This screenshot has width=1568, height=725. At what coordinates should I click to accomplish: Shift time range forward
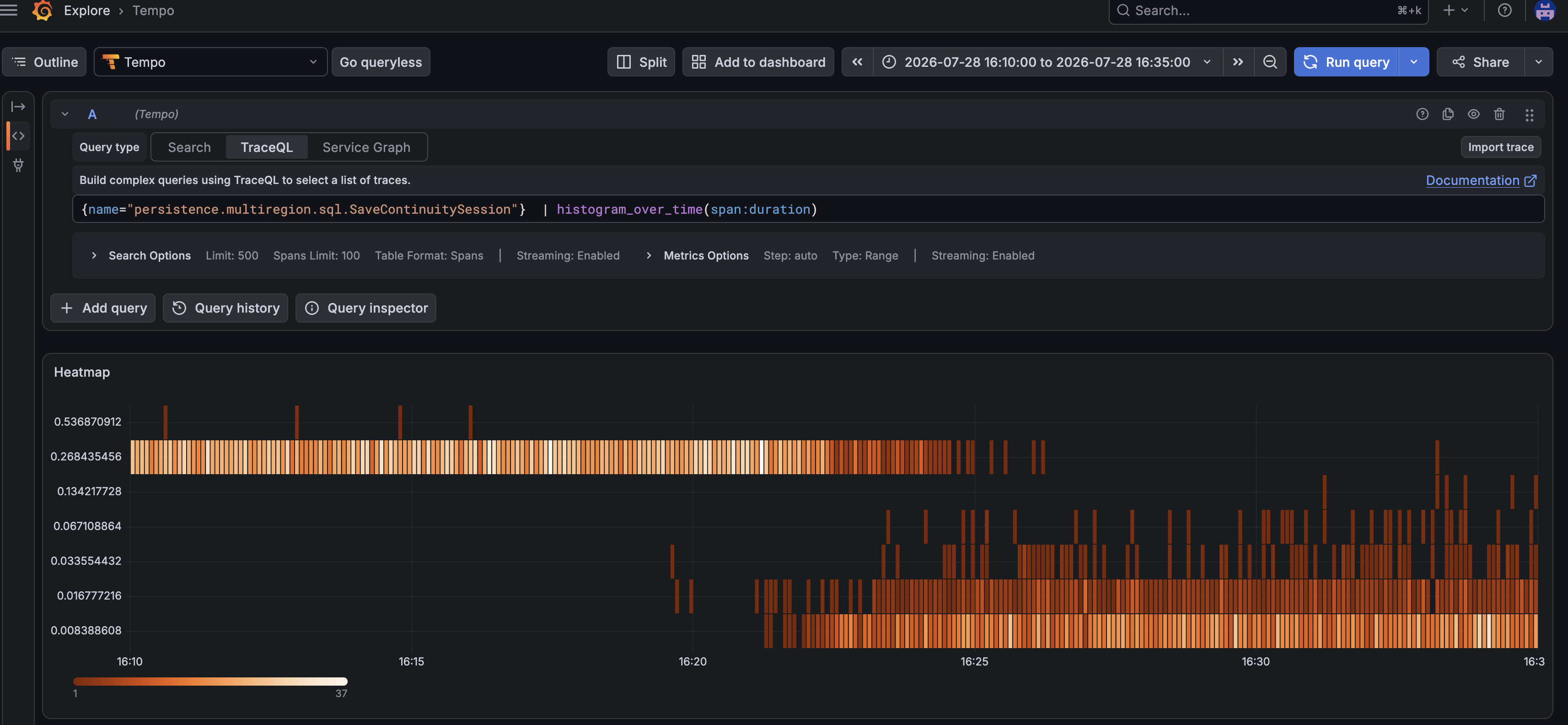pos(1237,62)
